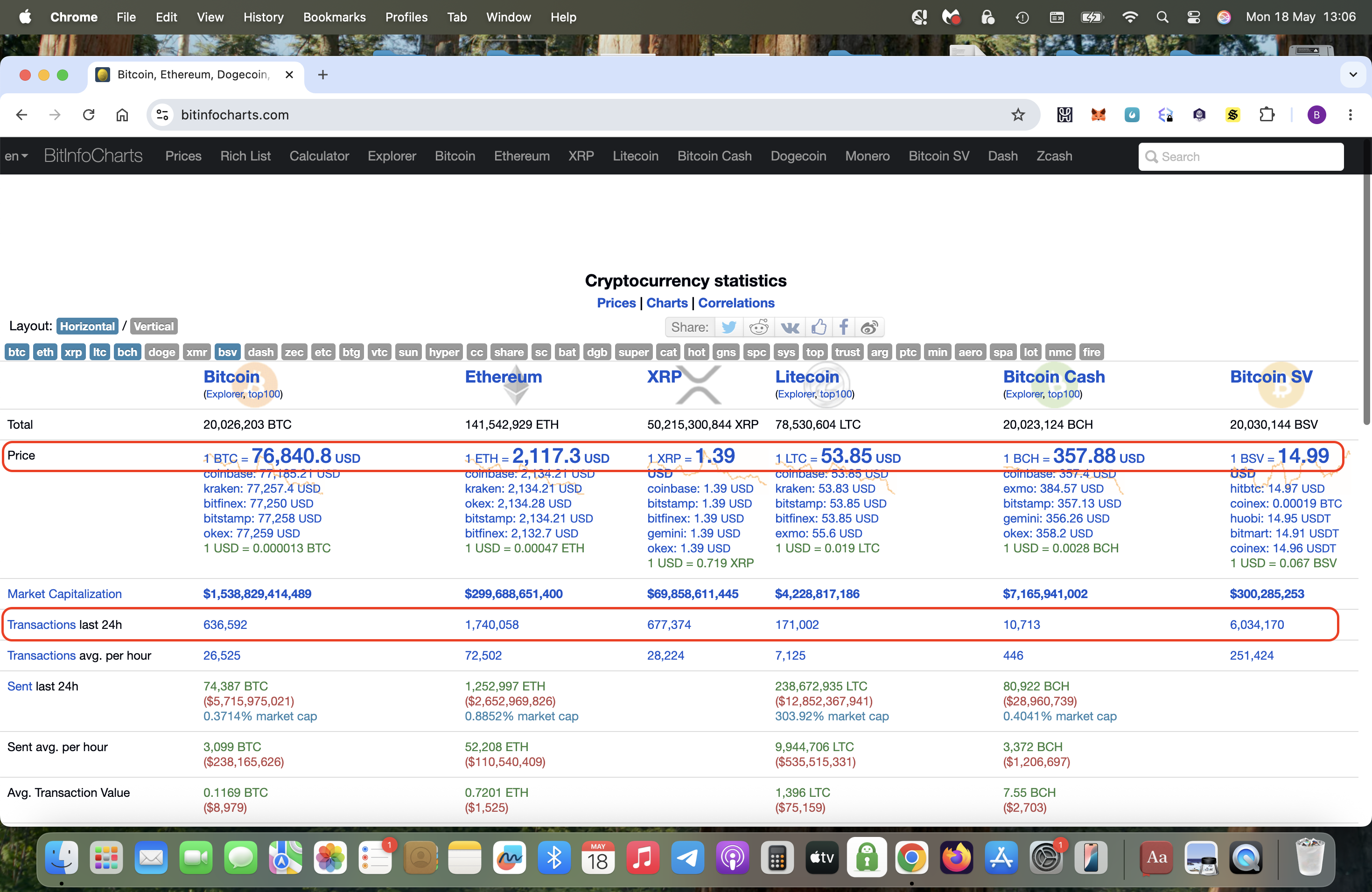
Task: Open a new browser tab
Action: (323, 74)
